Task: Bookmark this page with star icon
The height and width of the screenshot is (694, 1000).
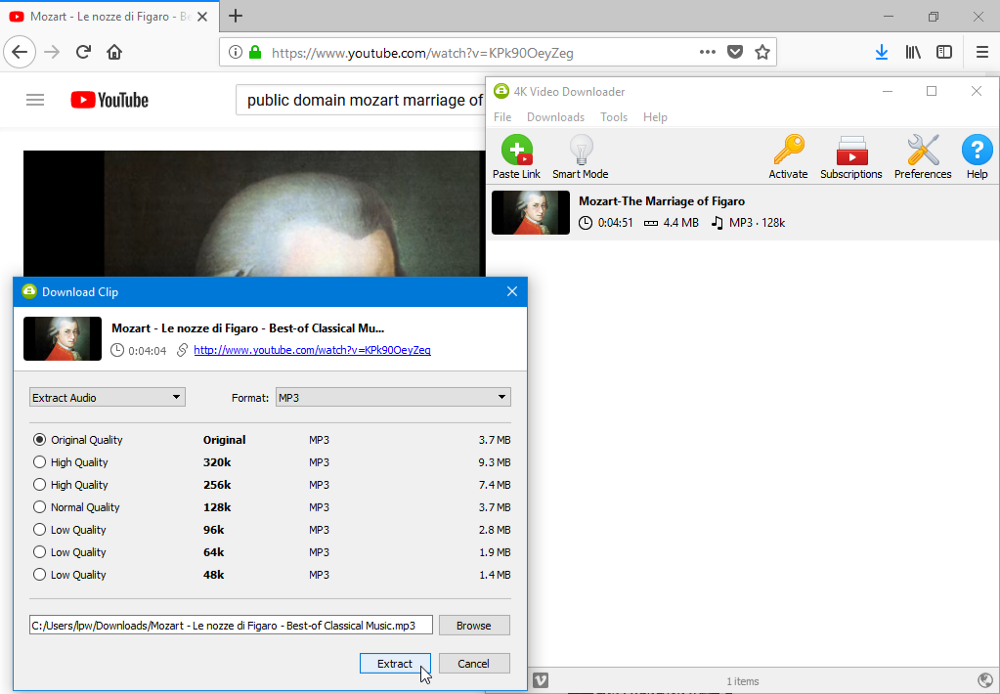Action: click(x=762, y=52)
